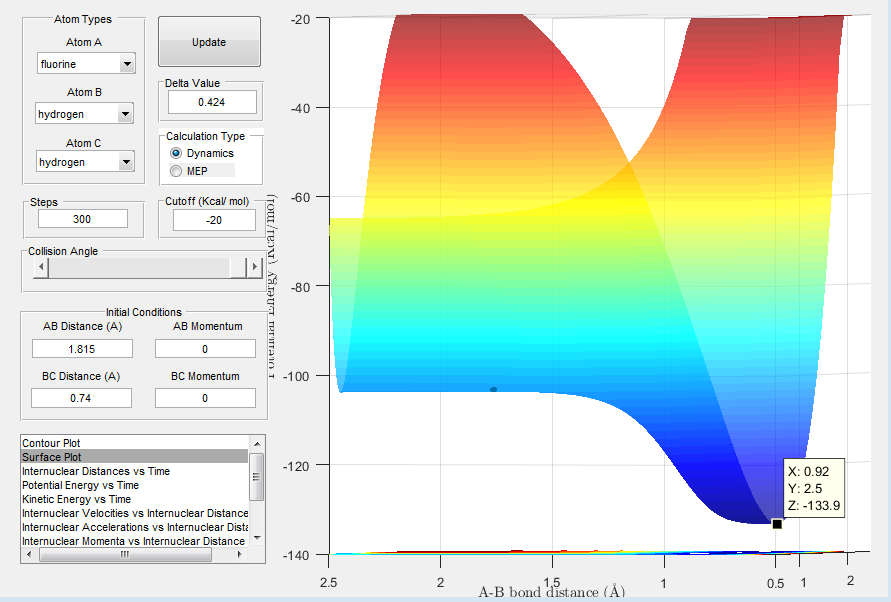Click the blue trajectory dot on the surface
The image size is (891, 602).
tap(493, 389)
